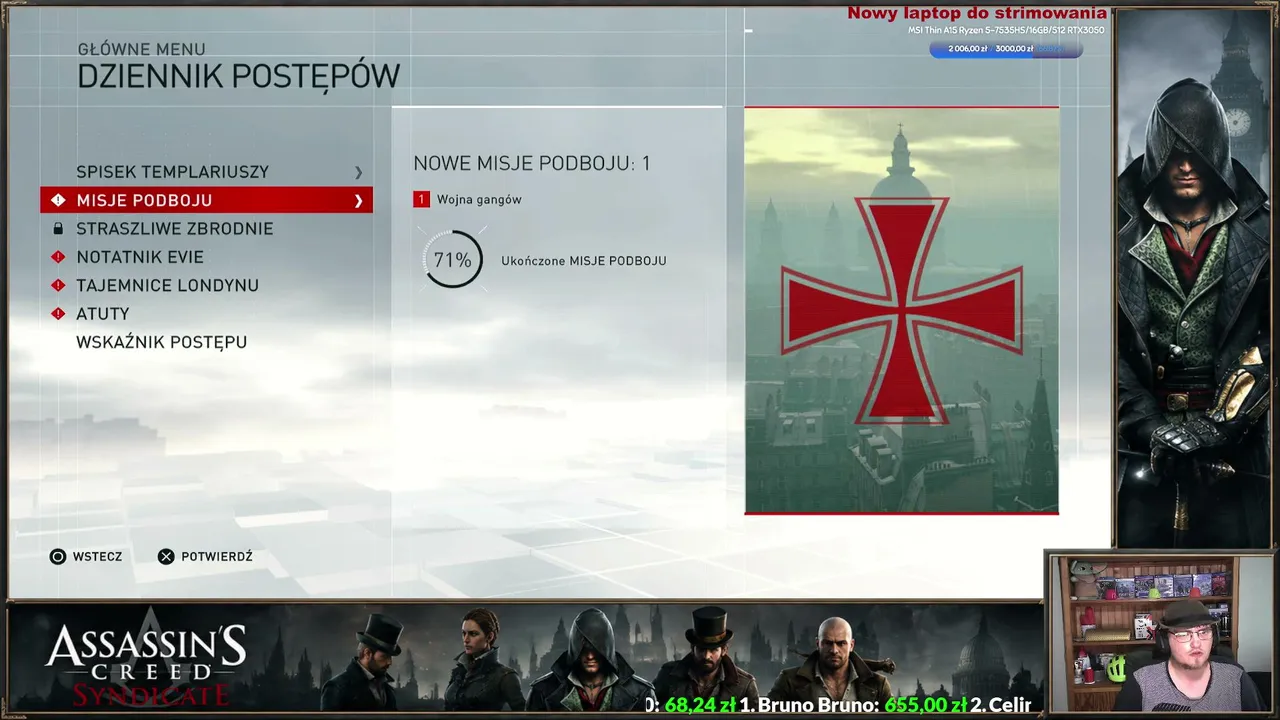This screenshot has height=720, width=1280.
Task: Click the 'GŁÓWNE MENU' breadcrumb text
Action: tap(141, 49)
